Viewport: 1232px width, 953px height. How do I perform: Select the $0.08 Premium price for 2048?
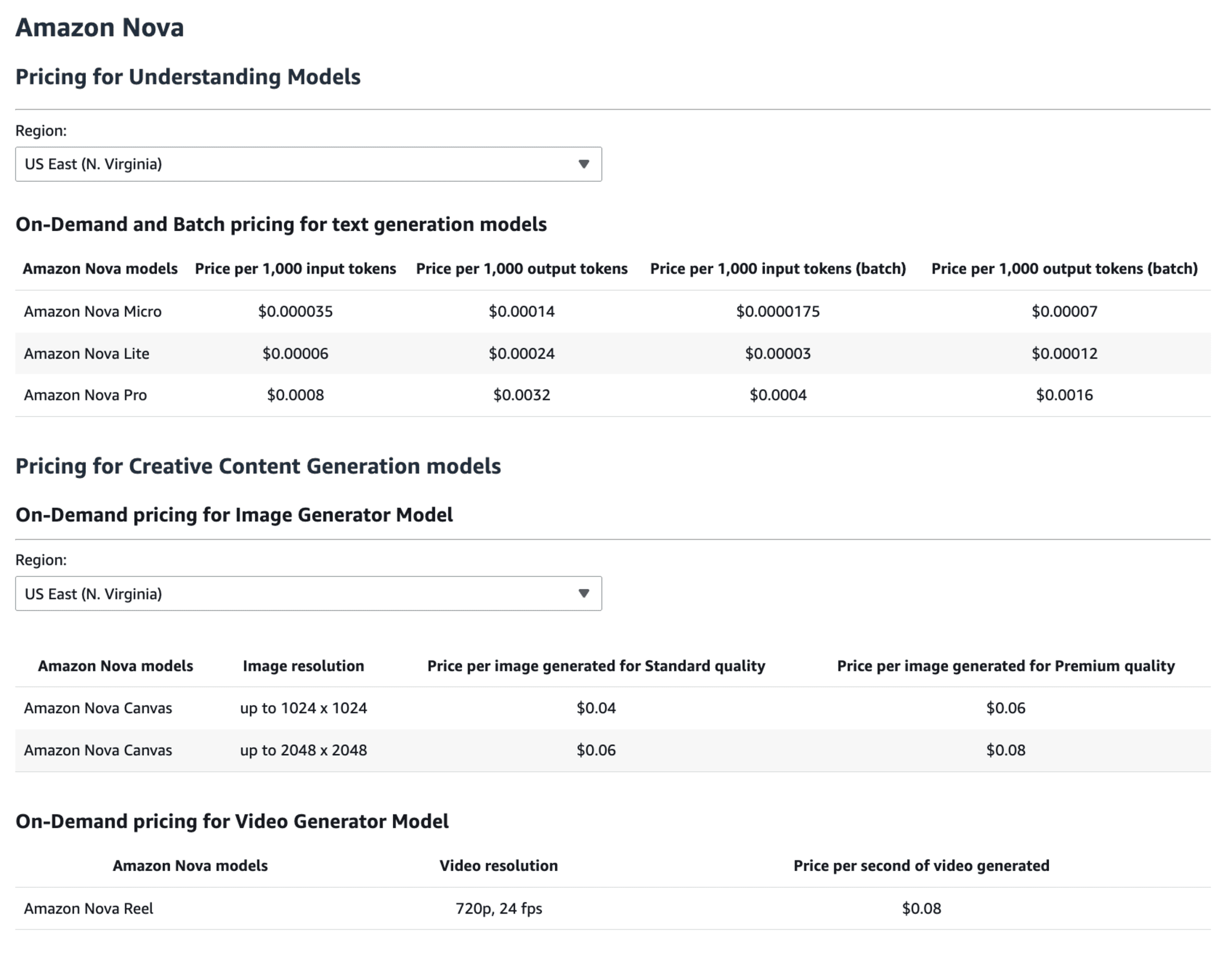pos(1006,750)
